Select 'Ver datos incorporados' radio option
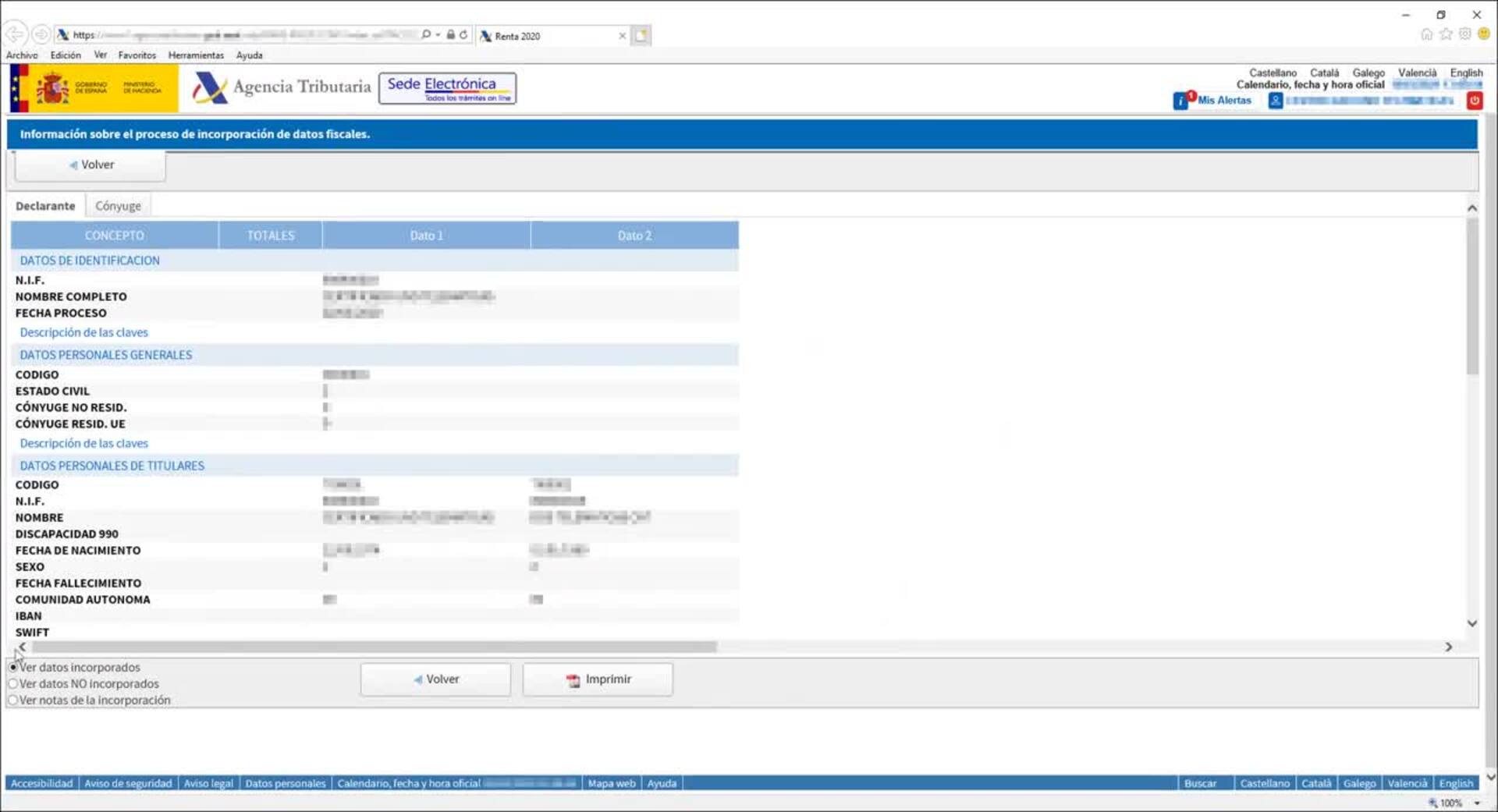1498x812 pixels. tap(13, 668)
